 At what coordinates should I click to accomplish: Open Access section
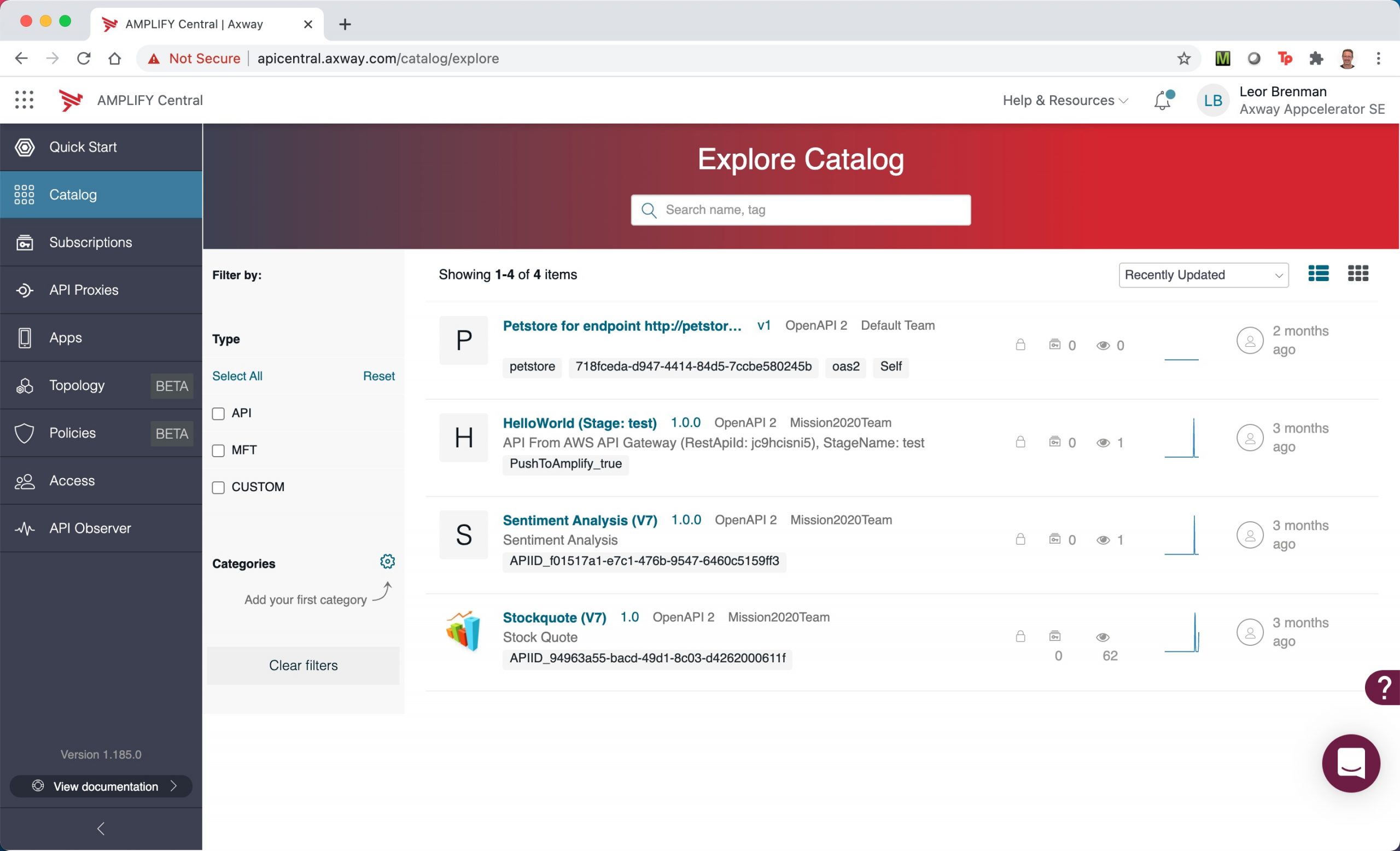[x=101, y=481]
